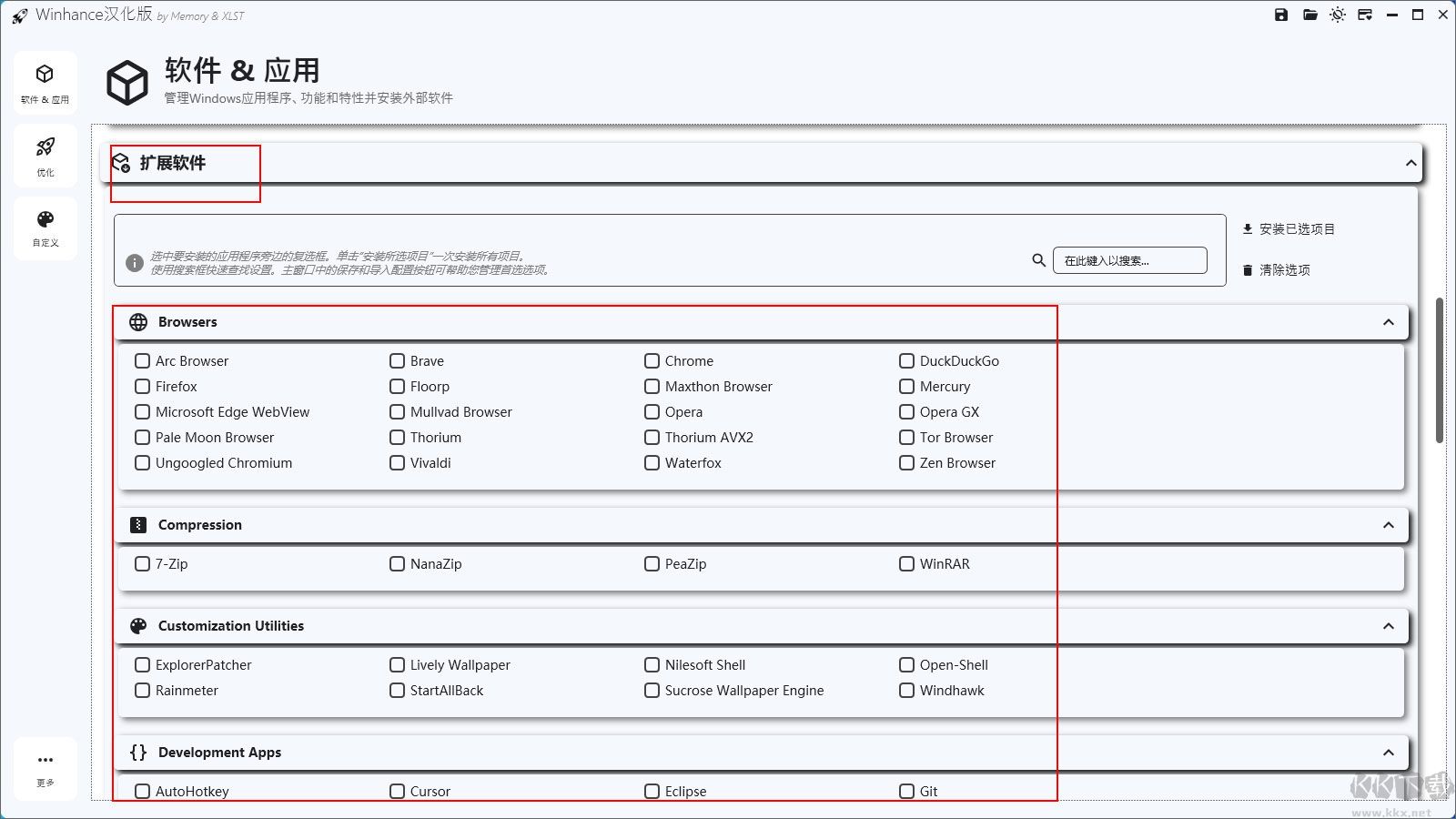Enable the 7-Zip checkbox
Image resolution: width=1456 pixels, height=819 pixels.
click(x=143, y=564)
